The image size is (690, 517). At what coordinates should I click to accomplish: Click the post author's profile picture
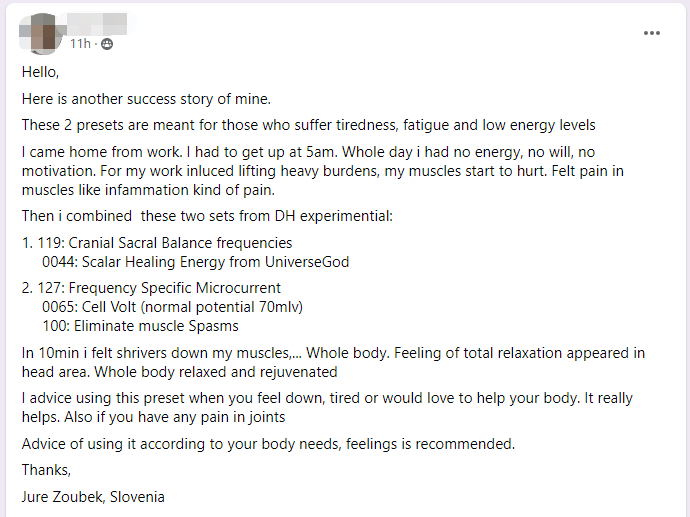click(x=43, y=33)
